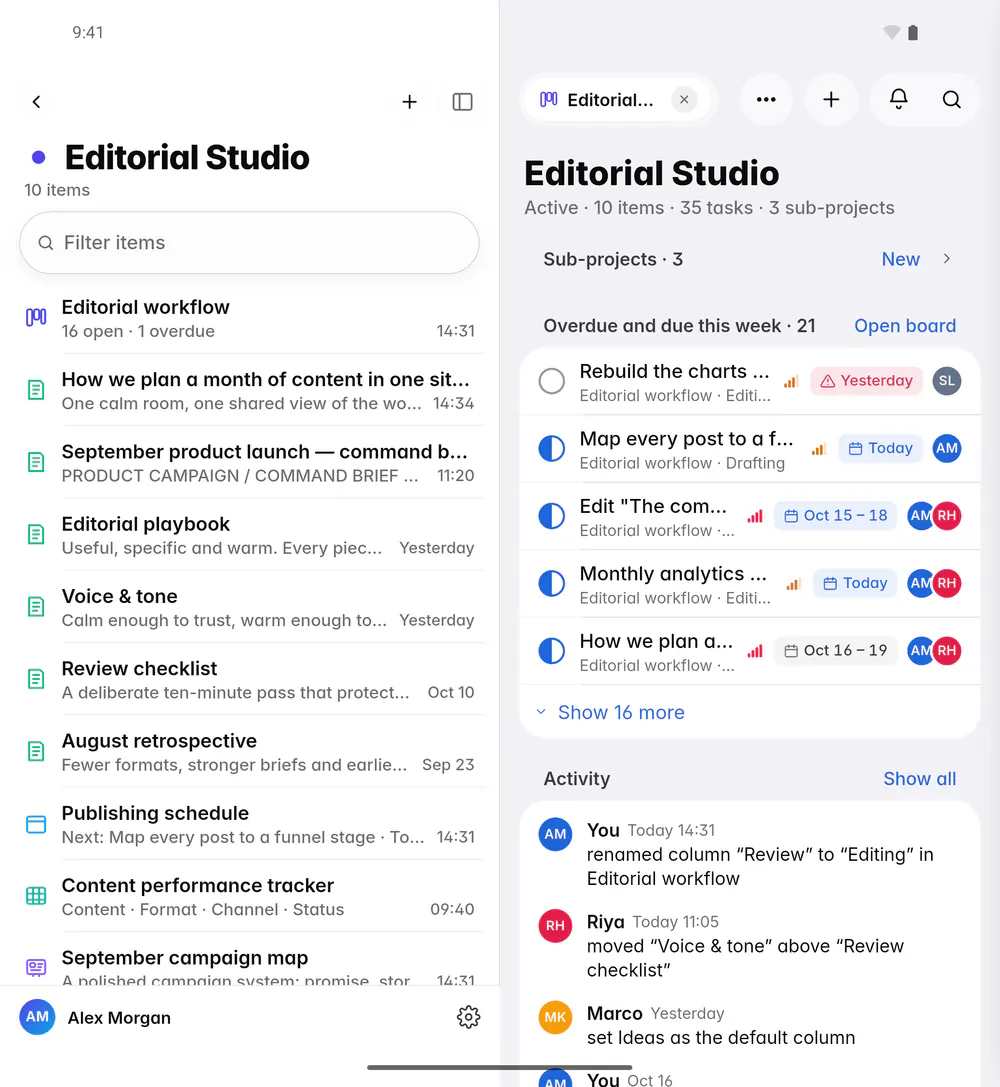This screenshot has width=1000, height=1087.
Task: Open notifications bell
Action: click(x=899, y=100)
